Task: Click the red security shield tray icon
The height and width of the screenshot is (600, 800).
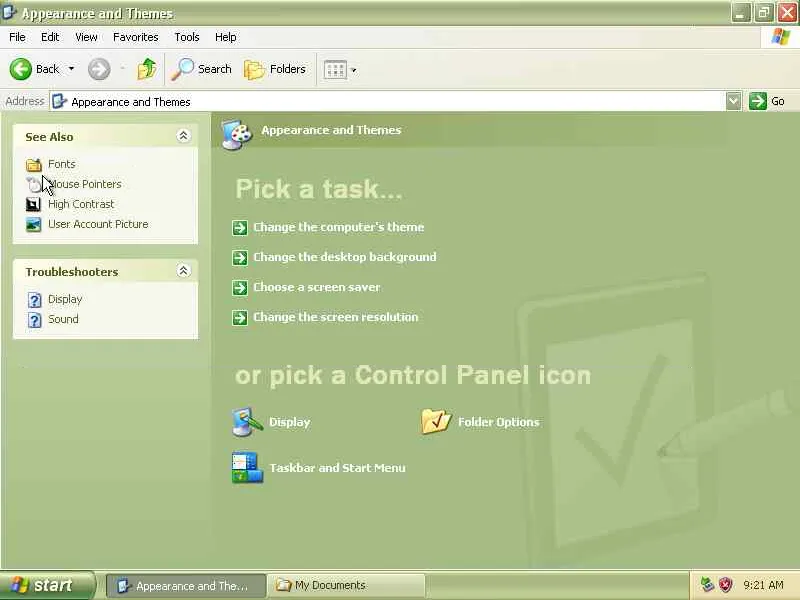Action: [x=726, y=585]
